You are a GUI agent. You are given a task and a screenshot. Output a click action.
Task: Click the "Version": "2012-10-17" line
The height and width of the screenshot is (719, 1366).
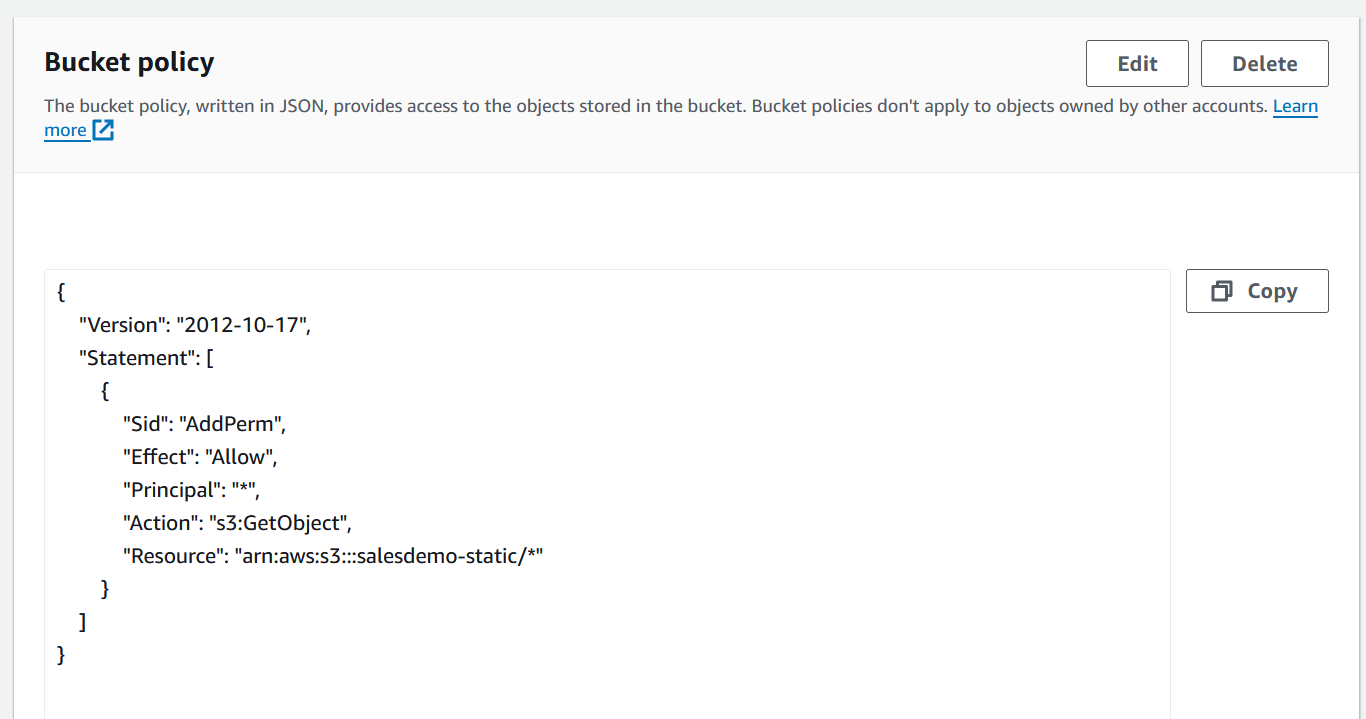point(195,325)
